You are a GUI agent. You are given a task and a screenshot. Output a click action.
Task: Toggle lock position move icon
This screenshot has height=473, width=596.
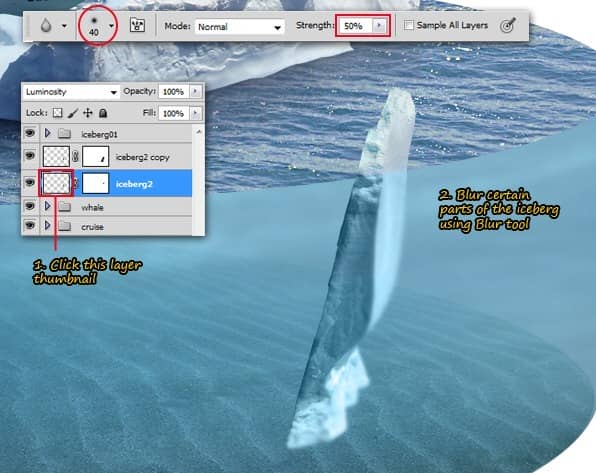click(88, 113)
